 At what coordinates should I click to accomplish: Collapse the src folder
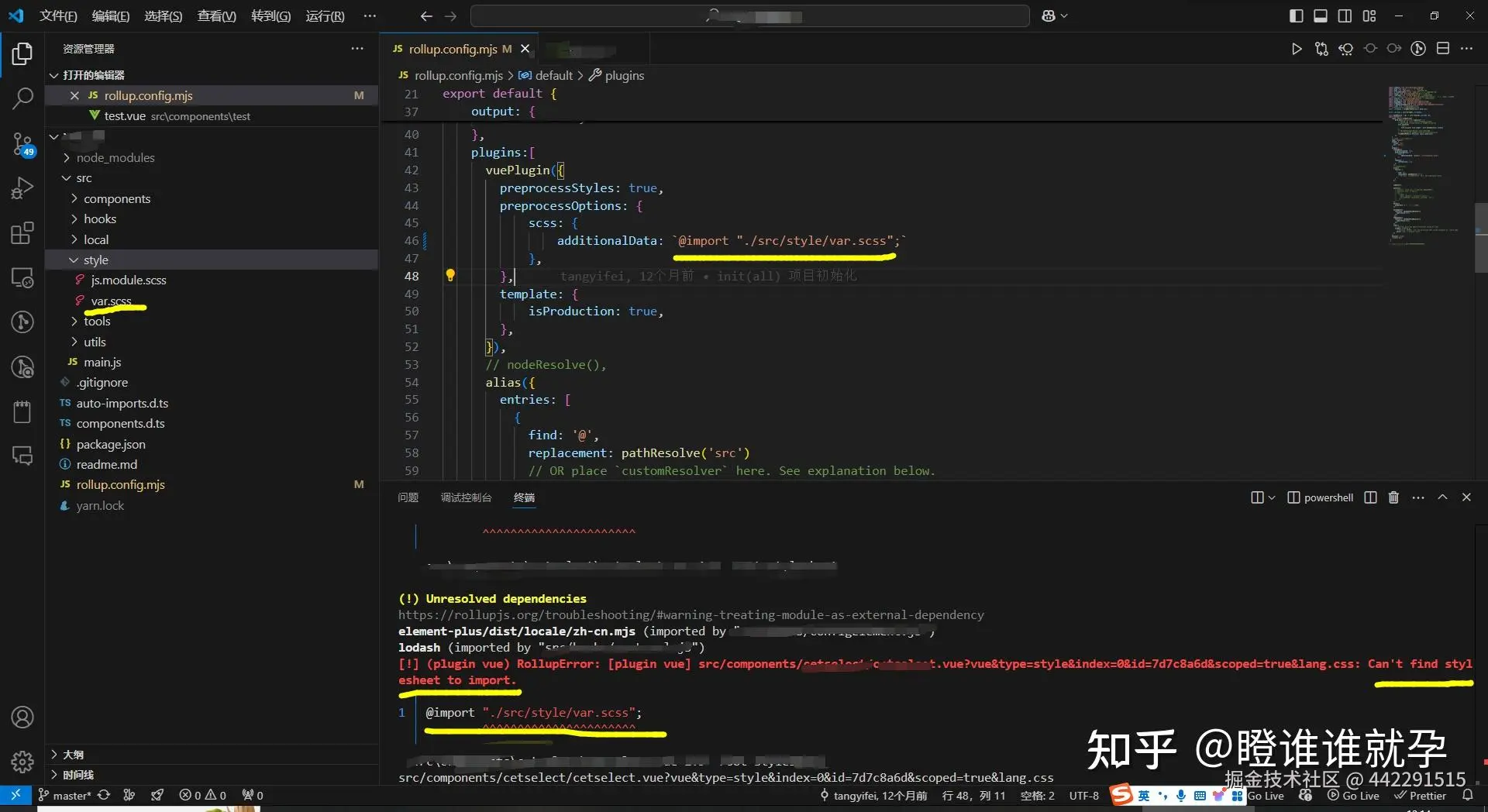pos(84,178)
